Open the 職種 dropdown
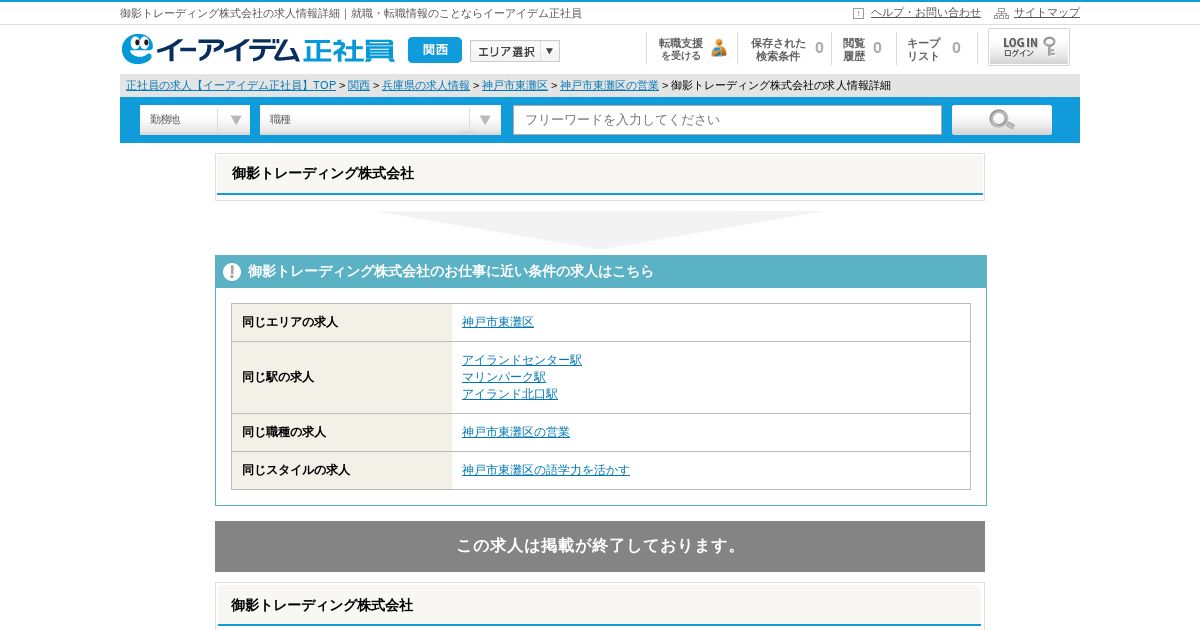Screen dimensions: 1200x630 click(x=380, y=120)
